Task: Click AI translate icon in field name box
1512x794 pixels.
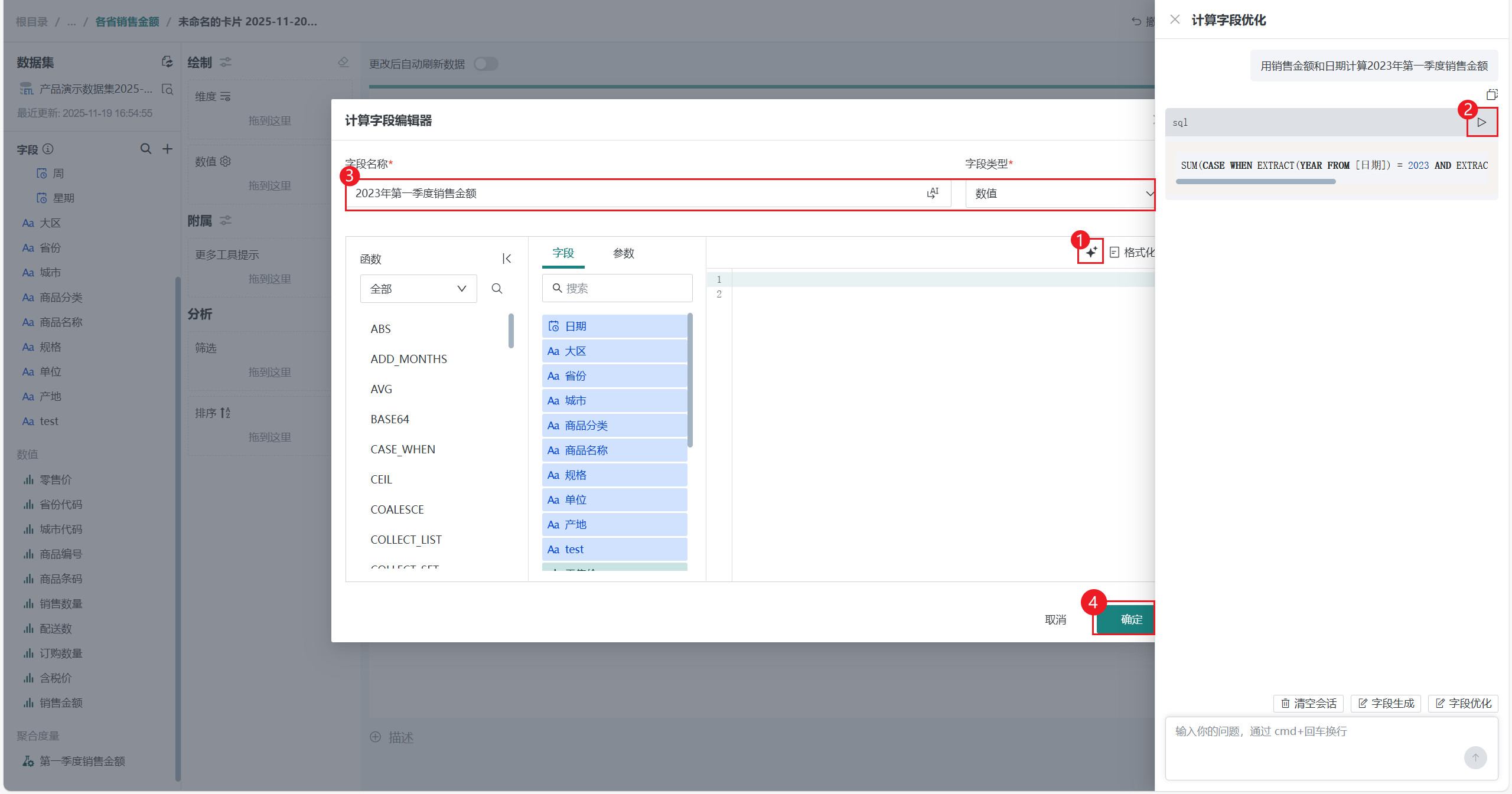Action: tap(933, 193)
